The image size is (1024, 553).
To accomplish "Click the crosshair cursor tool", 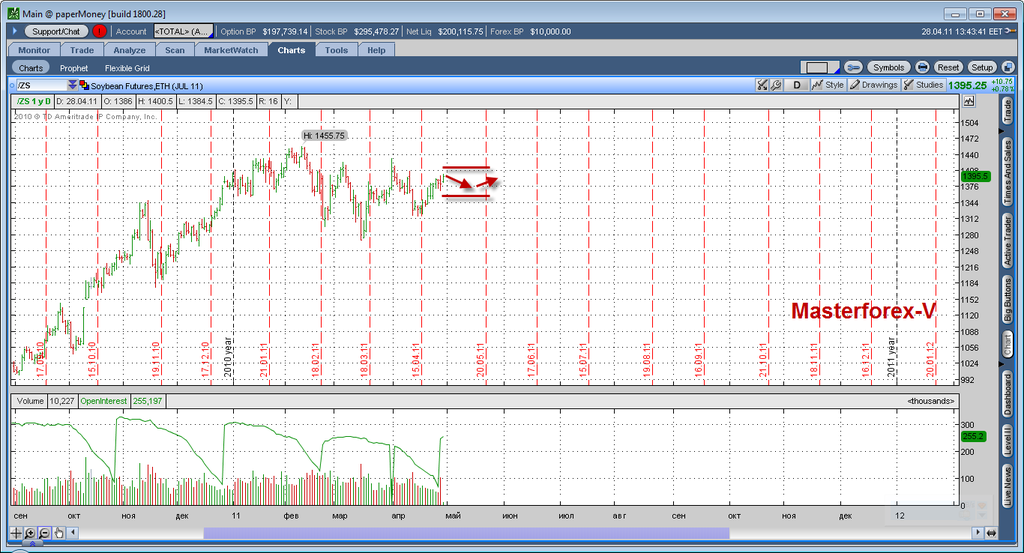I will point(16,533).
